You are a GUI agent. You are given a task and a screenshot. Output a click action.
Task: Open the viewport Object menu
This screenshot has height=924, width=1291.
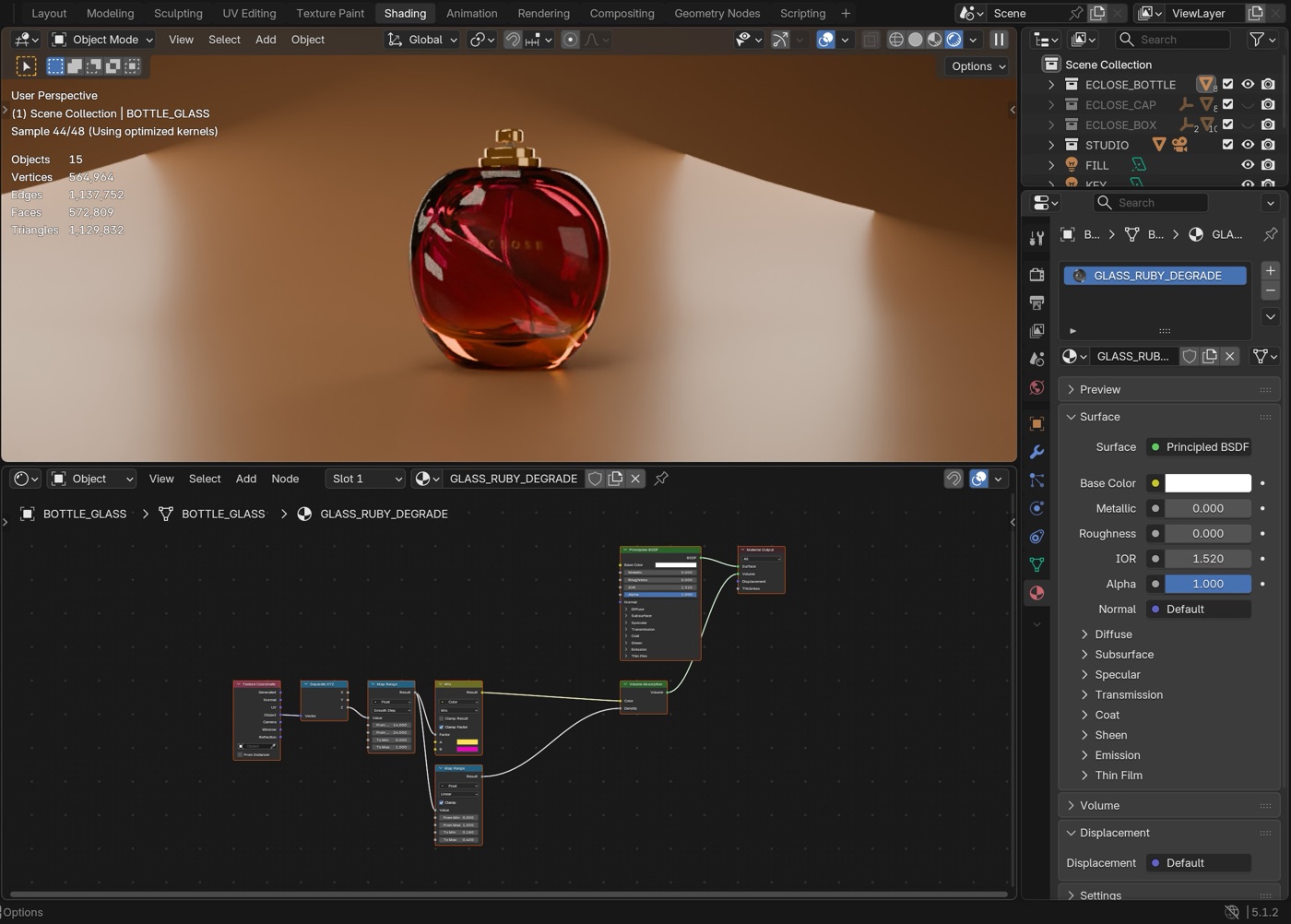pyautogui.click(x=307, y=40)
